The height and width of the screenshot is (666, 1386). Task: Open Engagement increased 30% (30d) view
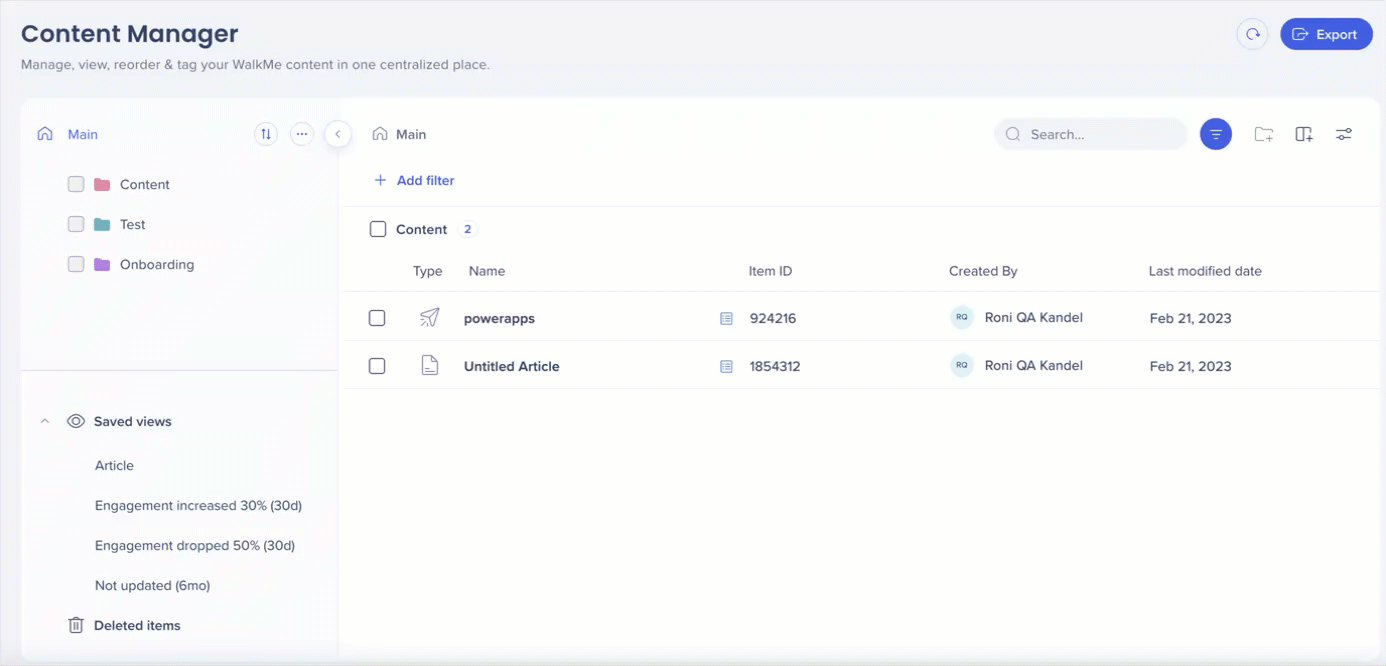pyautogui.click(x=198, y=505)
